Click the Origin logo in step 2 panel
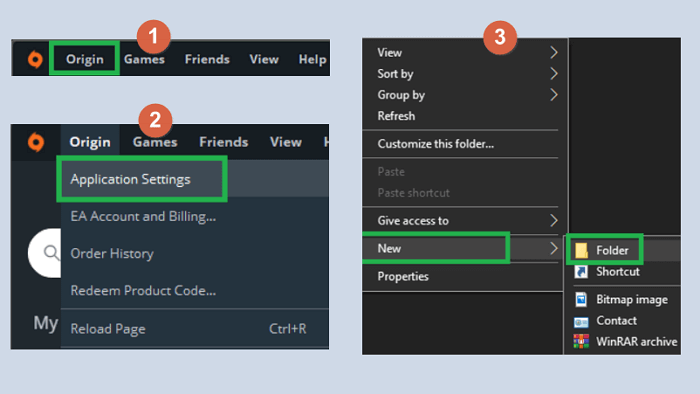This screenshot has width=700, height=394. (x=36, y=142)
